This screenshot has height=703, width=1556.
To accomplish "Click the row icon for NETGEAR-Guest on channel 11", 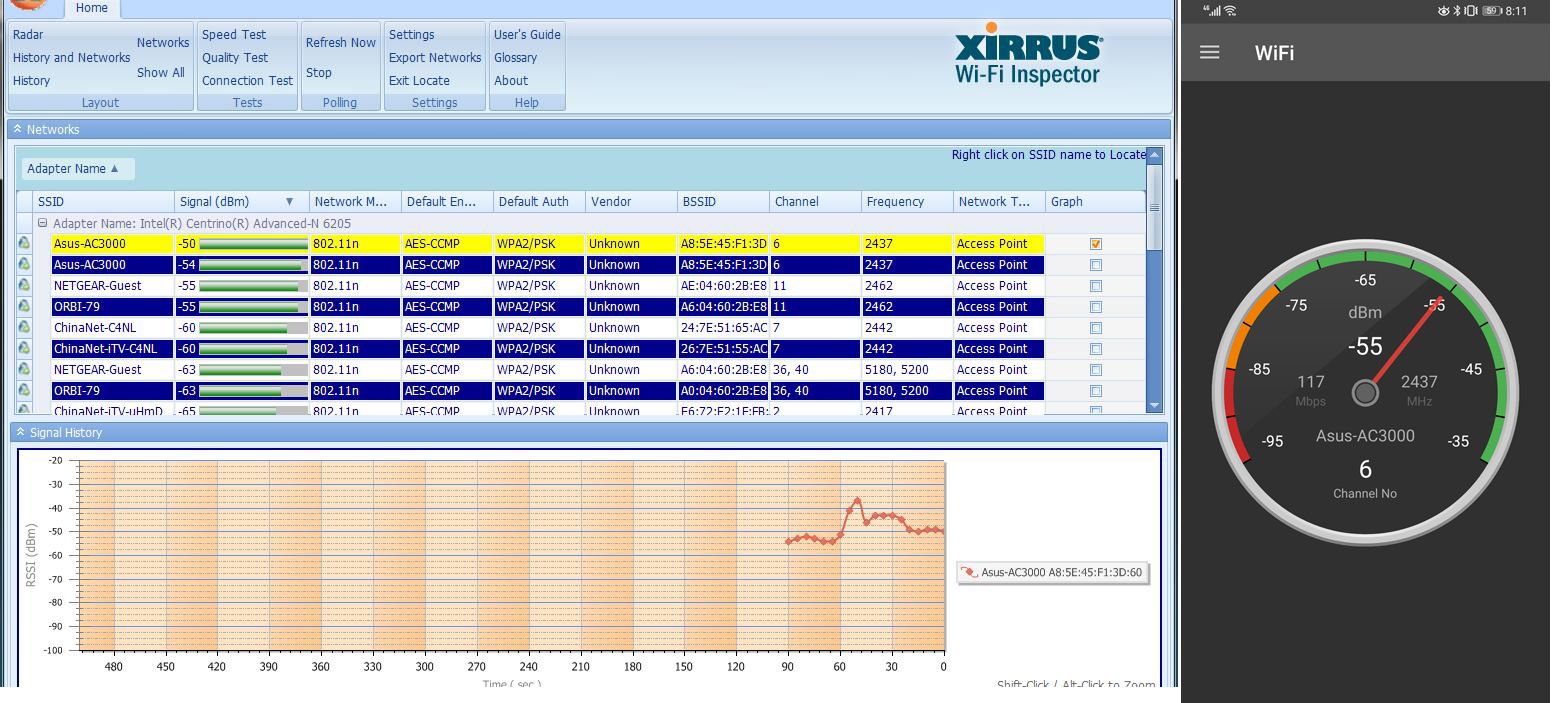I will [x=24, y=285].
